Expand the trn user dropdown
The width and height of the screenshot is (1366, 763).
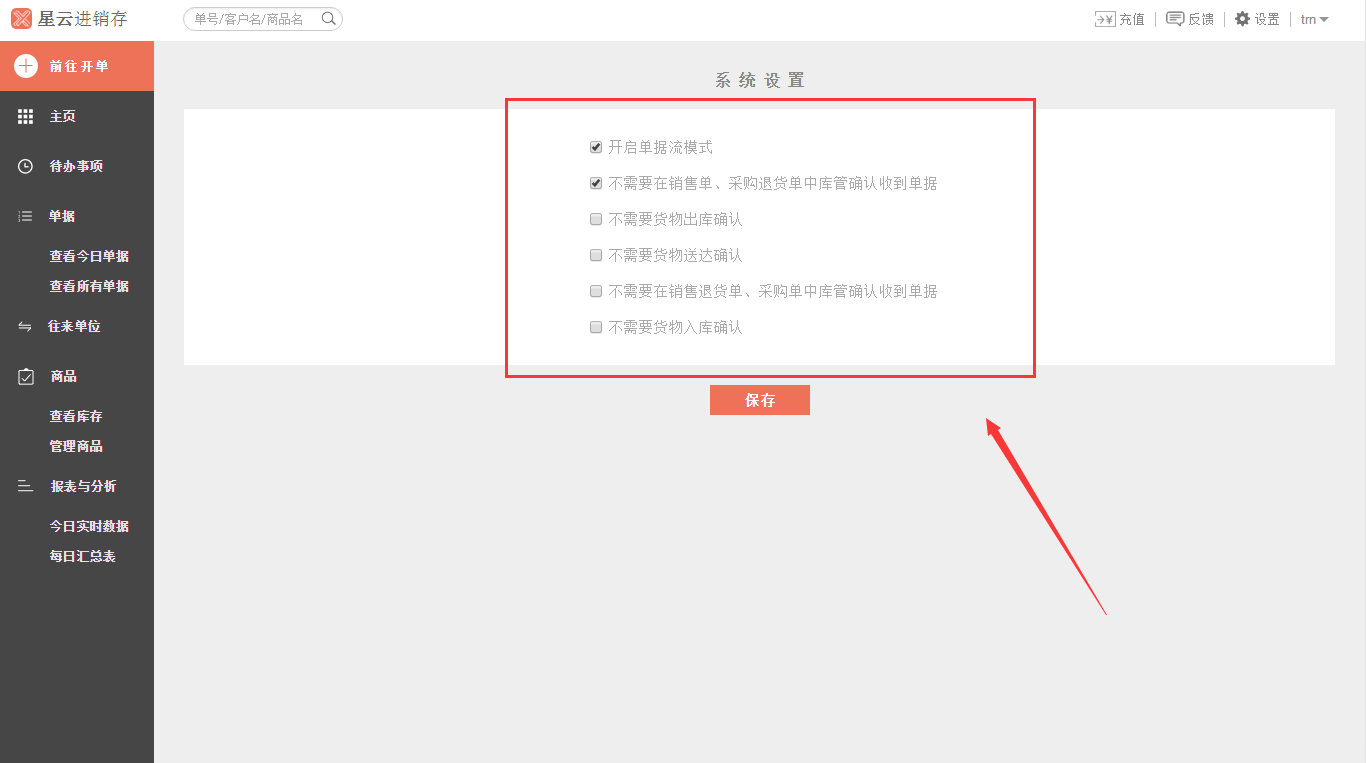[1314, 18]
